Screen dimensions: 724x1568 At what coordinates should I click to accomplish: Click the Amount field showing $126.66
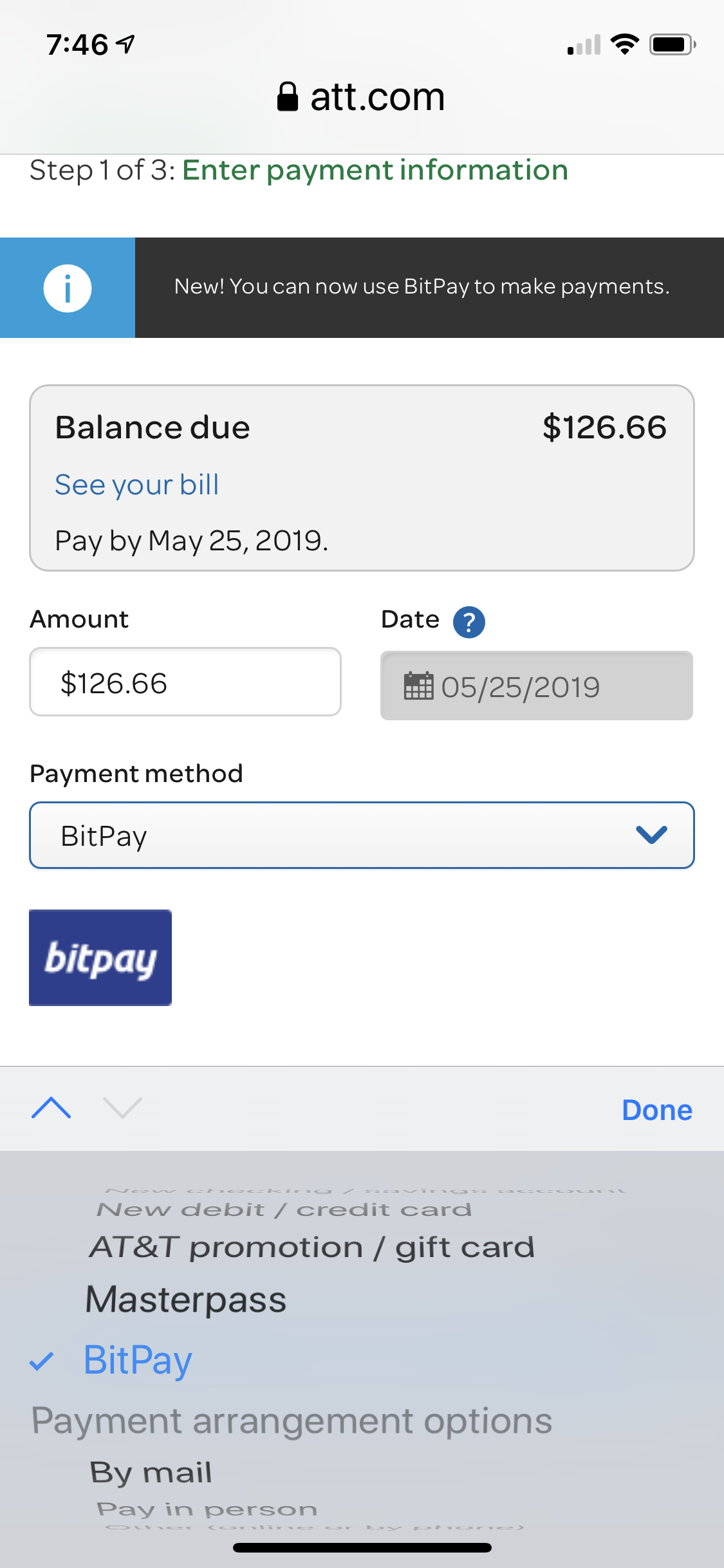click(185, 682)
